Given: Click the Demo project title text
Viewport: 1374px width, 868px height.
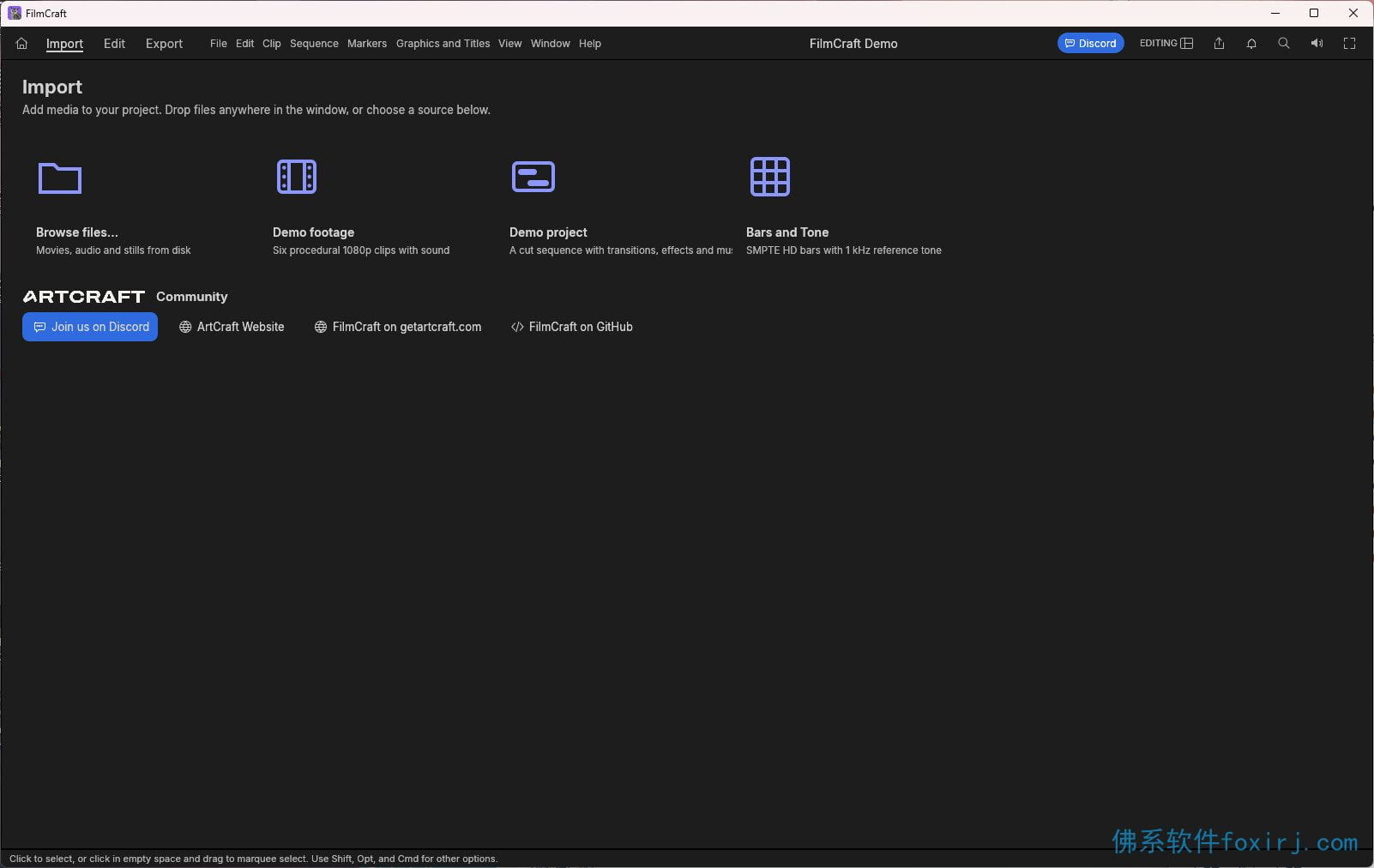Looking at the screenshot, I should tap(548, 232).
